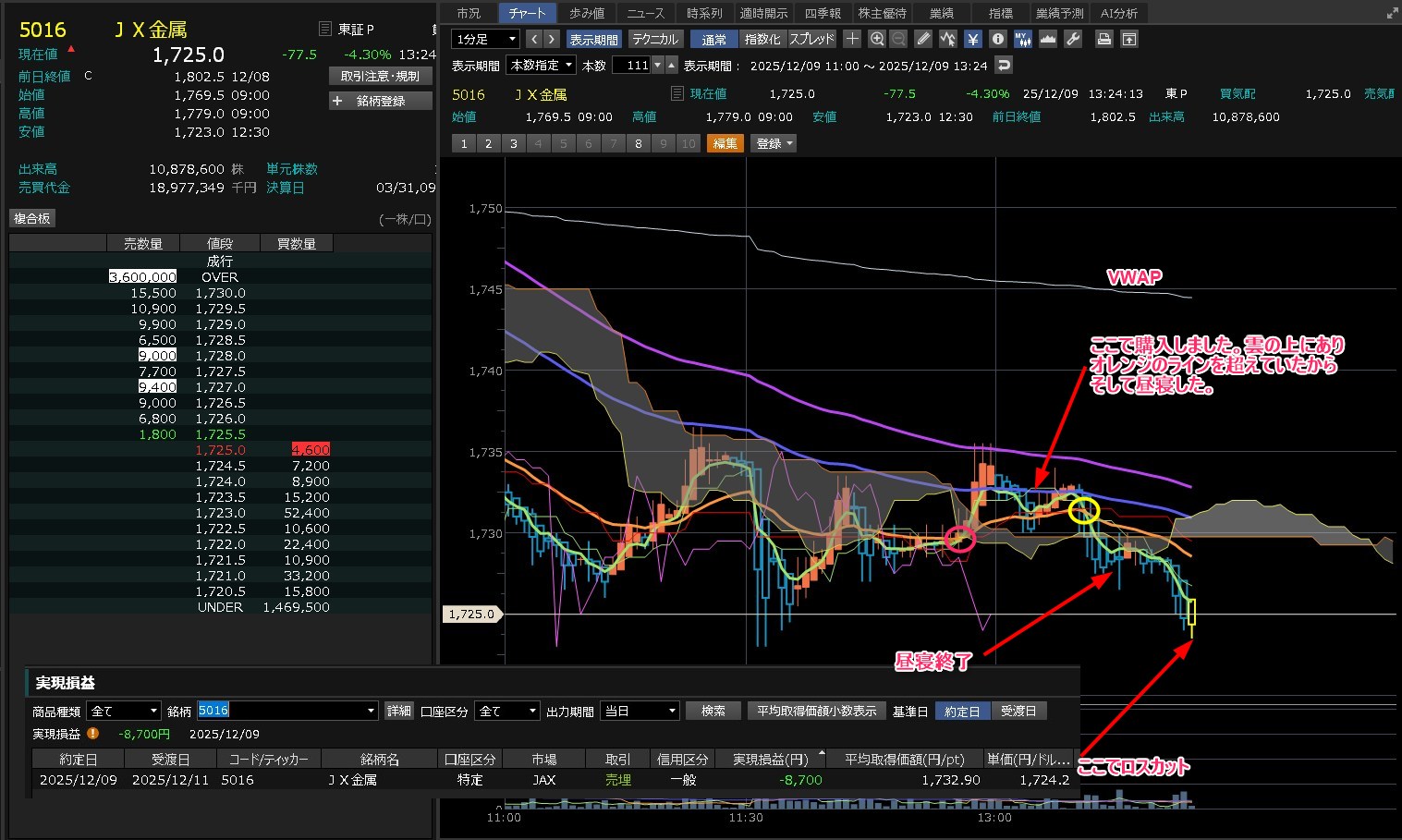Click the 銘柄登録 button

point(381,101)
